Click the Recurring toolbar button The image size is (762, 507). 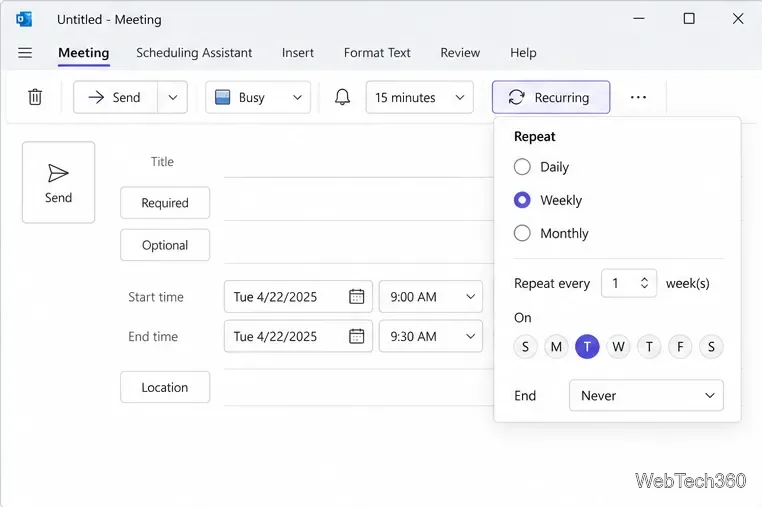coord(551,97)
